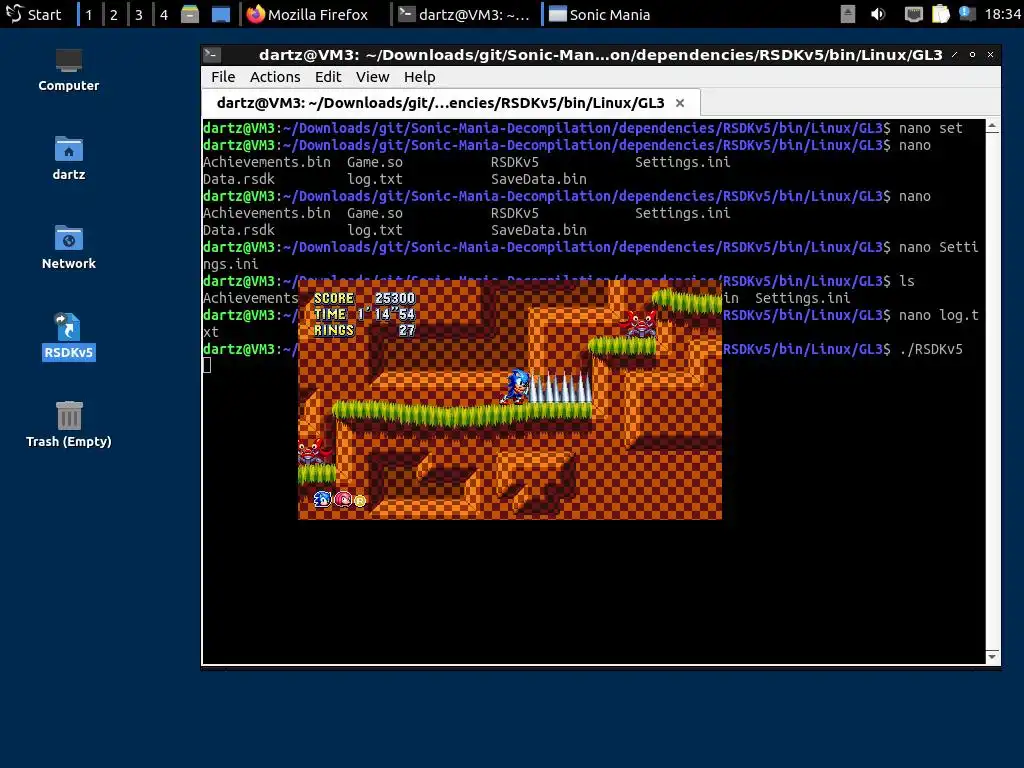Switch to workspace 2

(x=114, y=14)
